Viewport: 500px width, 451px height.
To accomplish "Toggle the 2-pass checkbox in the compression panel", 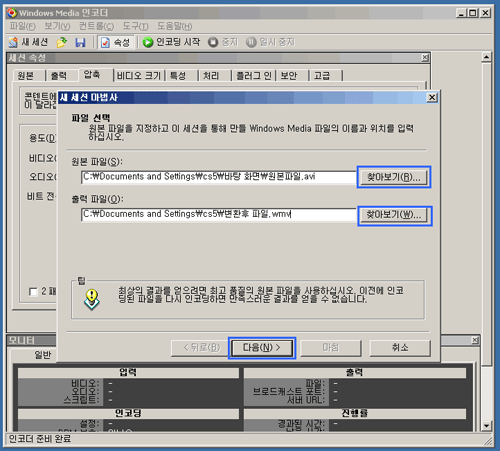I will tap(33, 292).
